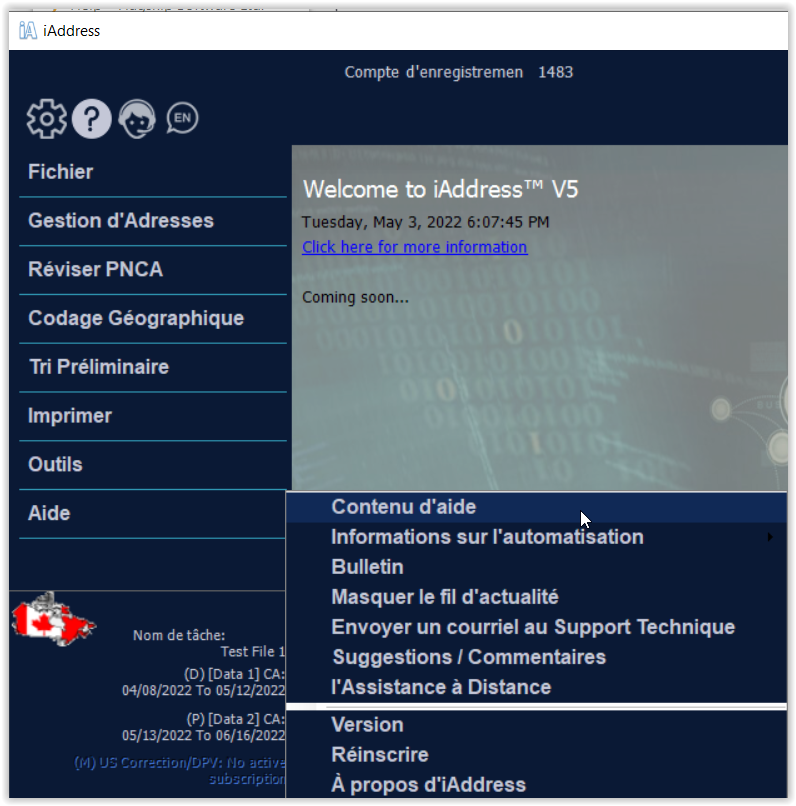796x806 pixels.
Task: Open the Outils menu
Action: click(x=153, y=465)
